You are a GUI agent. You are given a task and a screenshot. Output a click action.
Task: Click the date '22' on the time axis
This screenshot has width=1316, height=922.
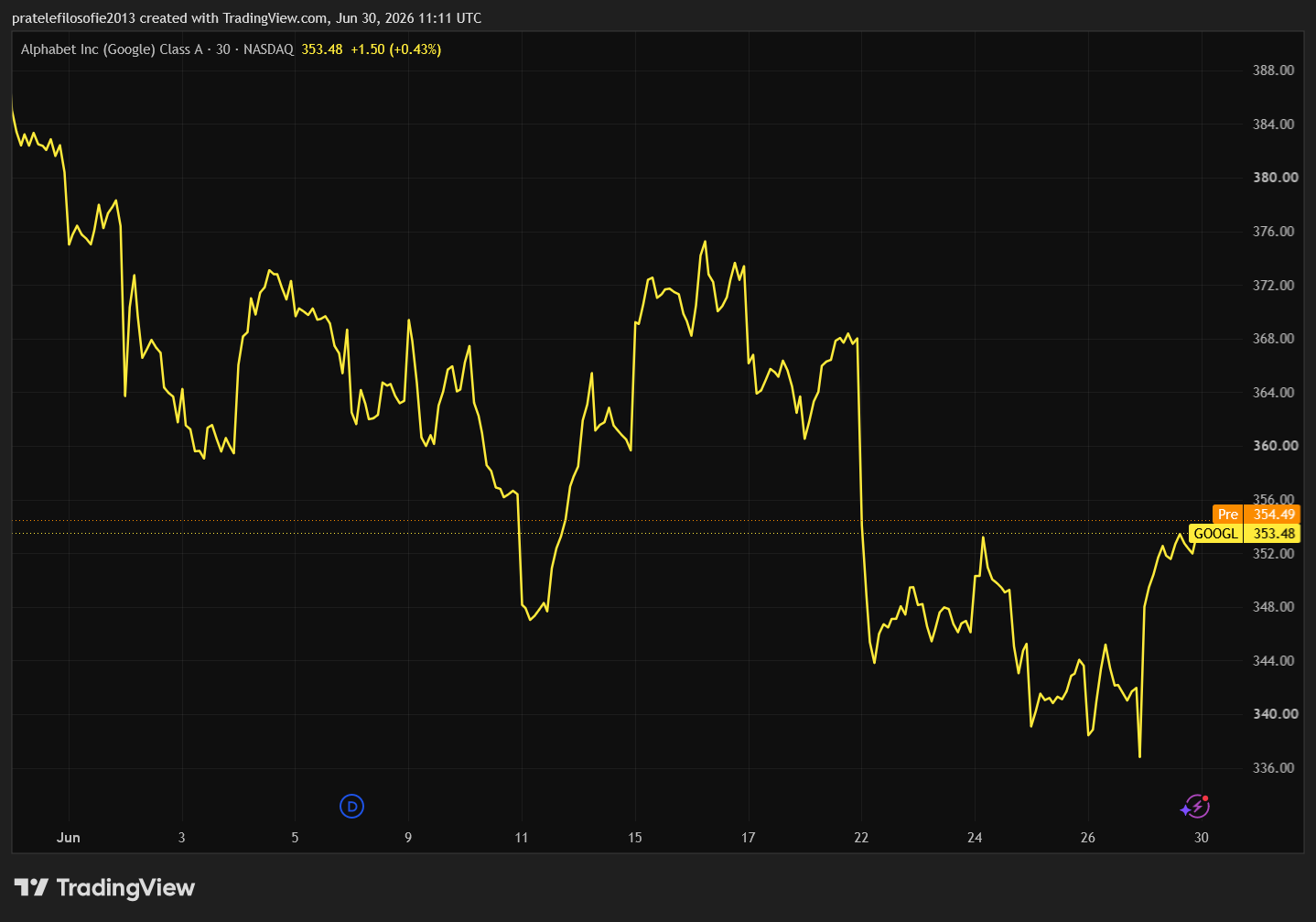[x=861, y=838]
